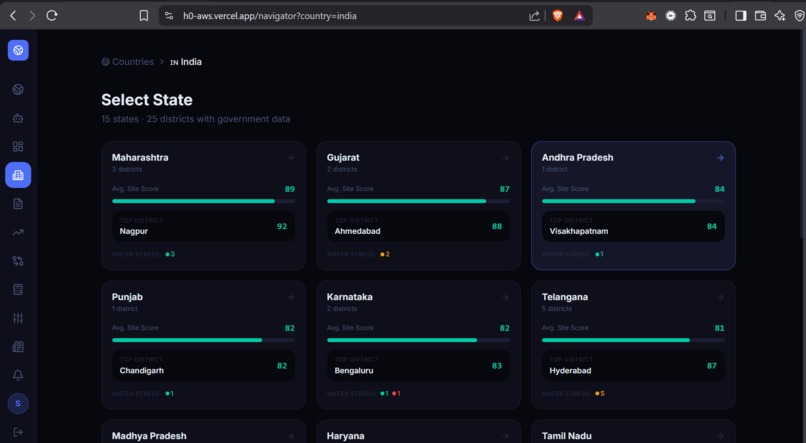
Task: Open the Andhra Pradesh card arrow
Action: [721, 158]
